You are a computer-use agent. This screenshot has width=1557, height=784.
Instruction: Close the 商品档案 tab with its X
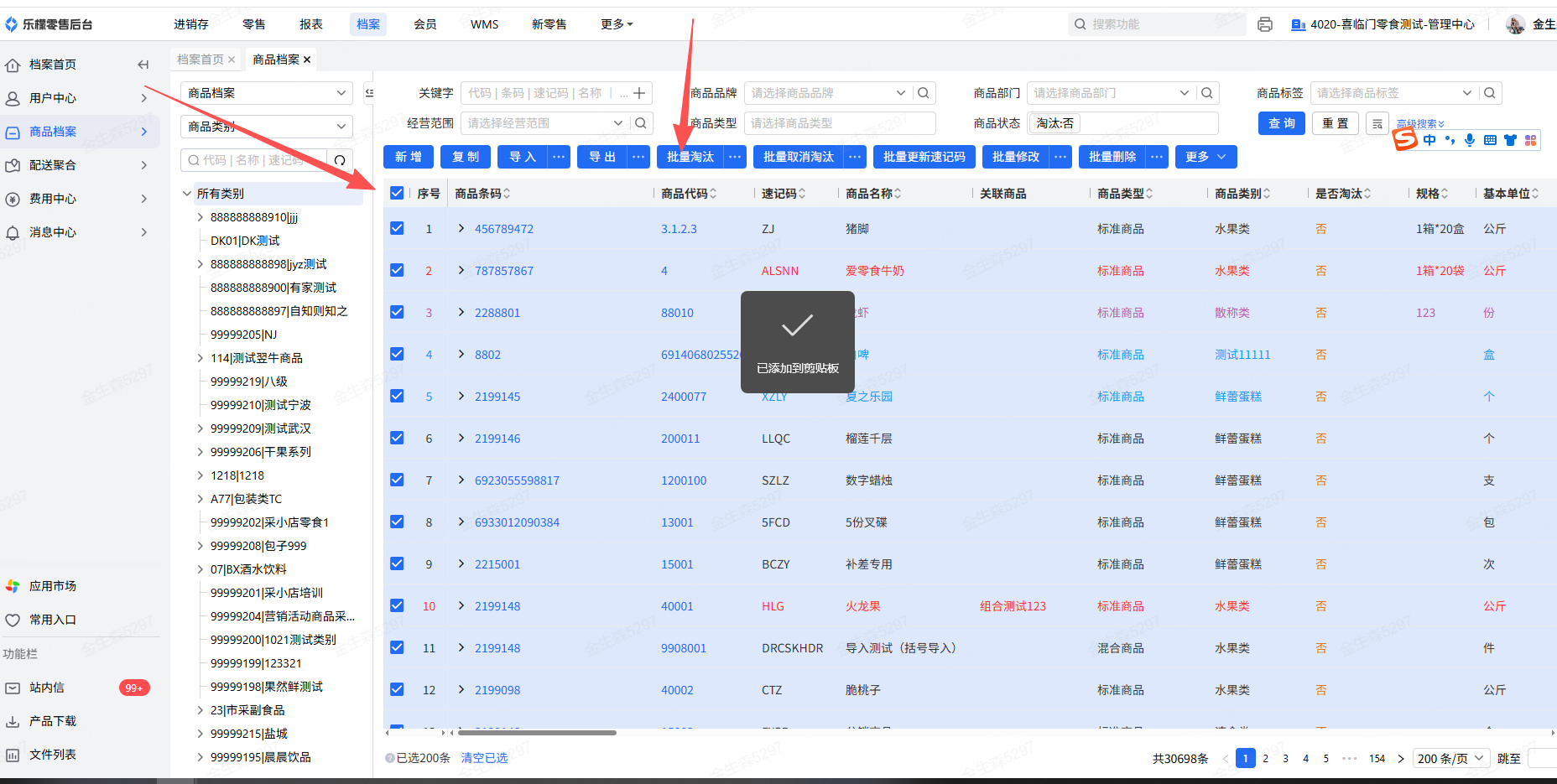307,60
